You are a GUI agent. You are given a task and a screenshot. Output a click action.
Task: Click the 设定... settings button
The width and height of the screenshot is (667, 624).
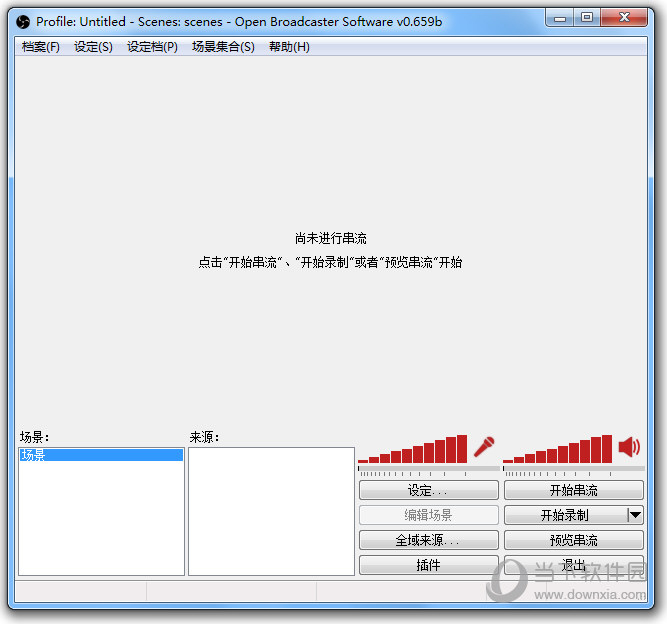tap(428, 490)
